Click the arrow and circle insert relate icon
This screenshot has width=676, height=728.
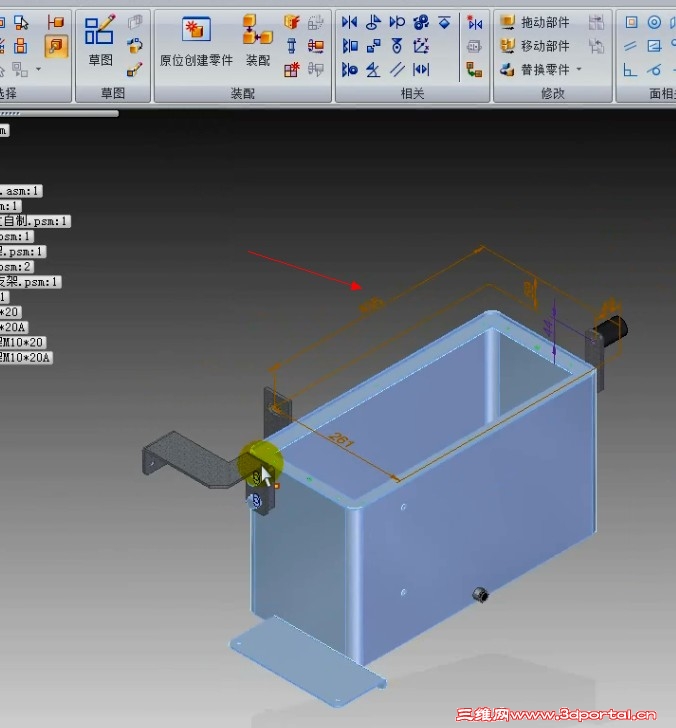tap(397, 22)
